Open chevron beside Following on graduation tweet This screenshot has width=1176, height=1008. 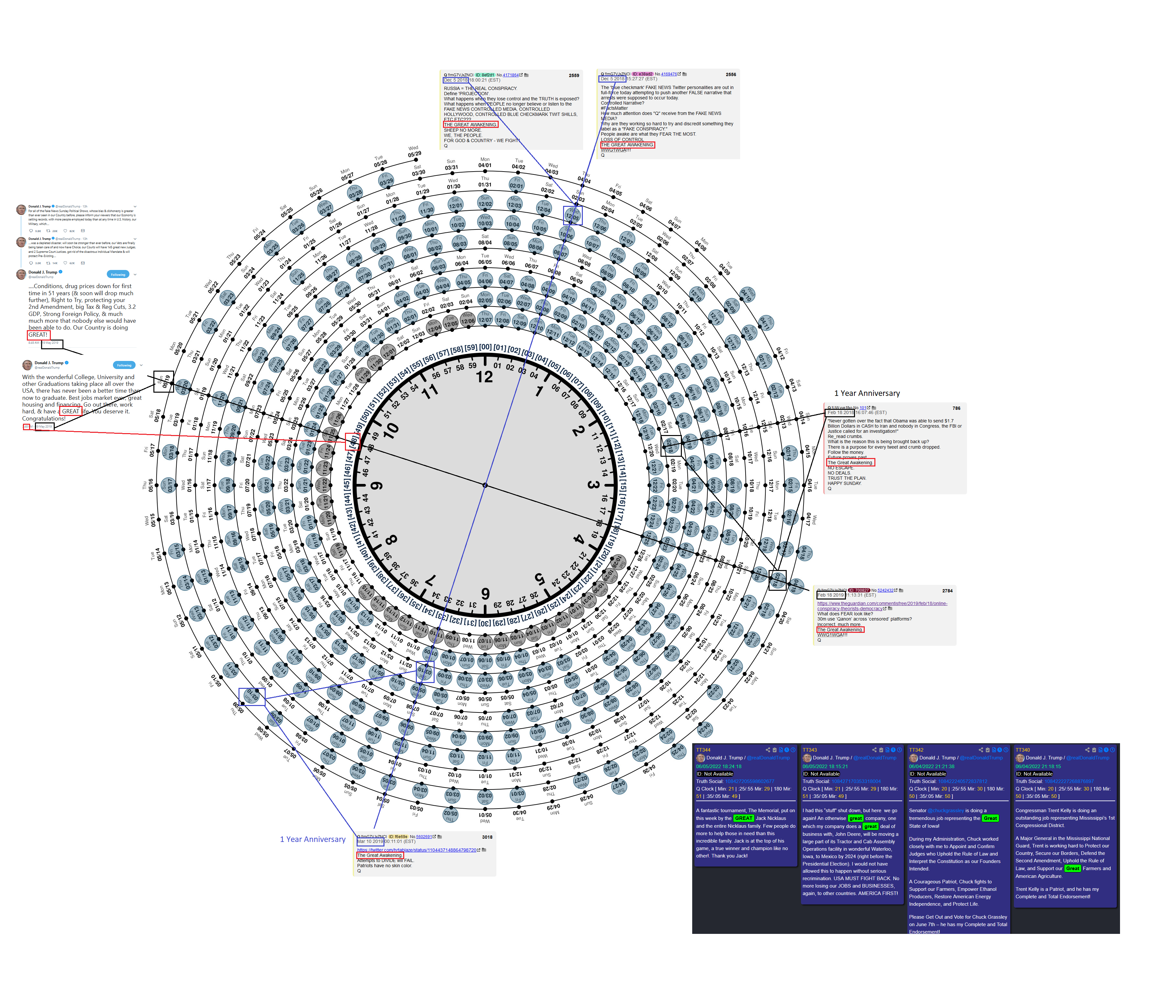click(141, 365)
